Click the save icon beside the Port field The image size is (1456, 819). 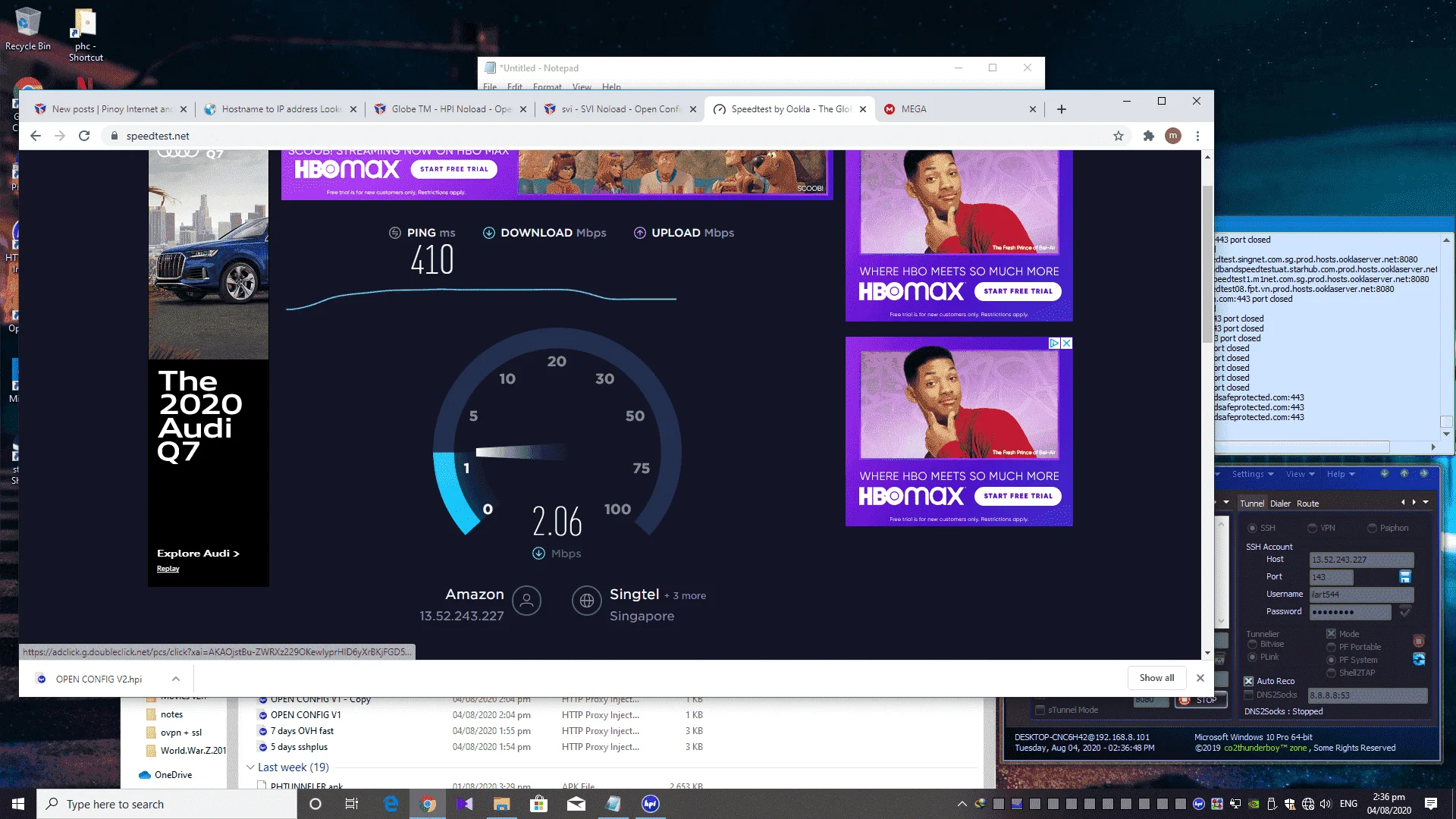(1404, 577)
